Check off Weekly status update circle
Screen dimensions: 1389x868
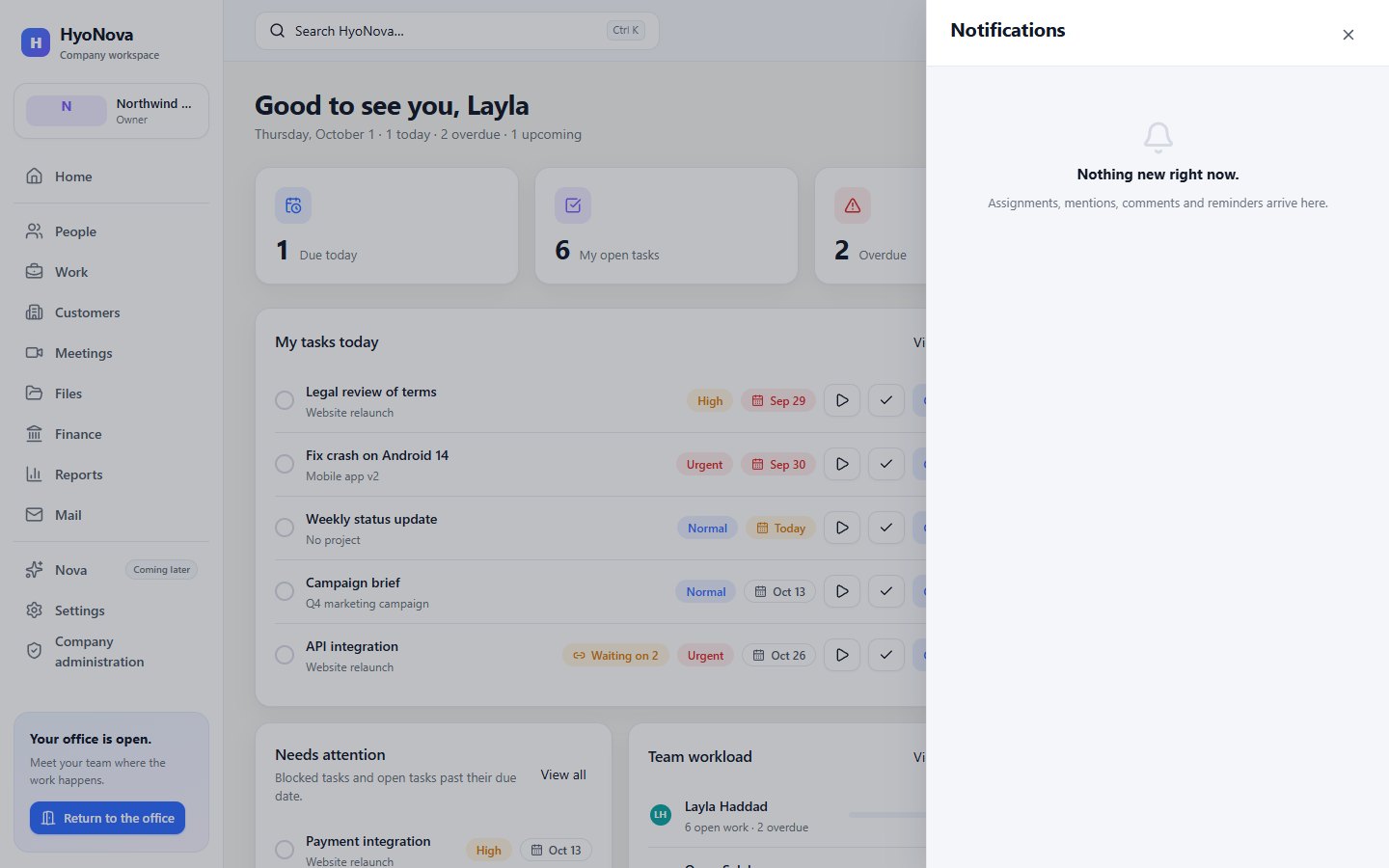click(x=285, y=528)
